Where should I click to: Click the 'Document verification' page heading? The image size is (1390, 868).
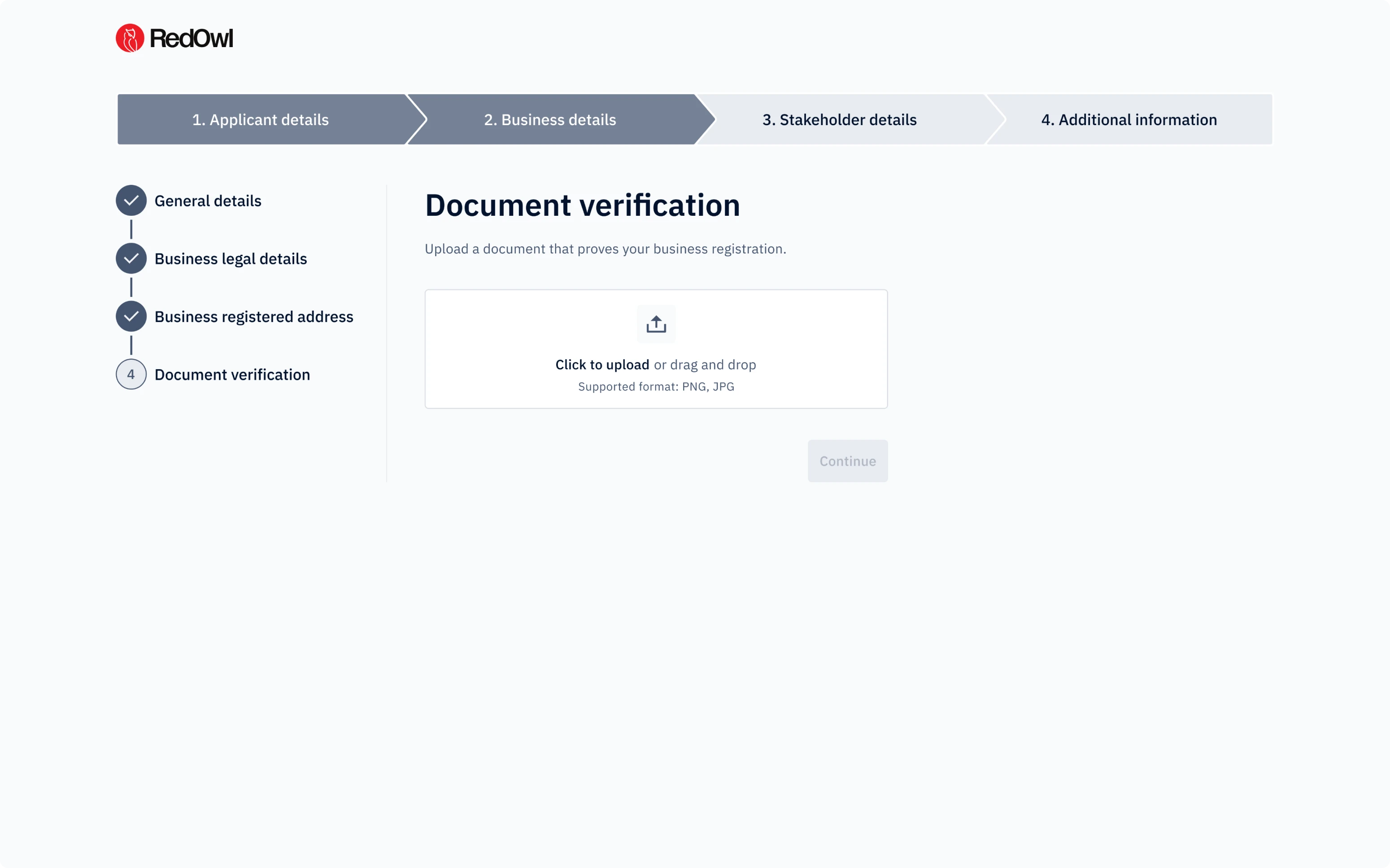[x=583, y=205]
